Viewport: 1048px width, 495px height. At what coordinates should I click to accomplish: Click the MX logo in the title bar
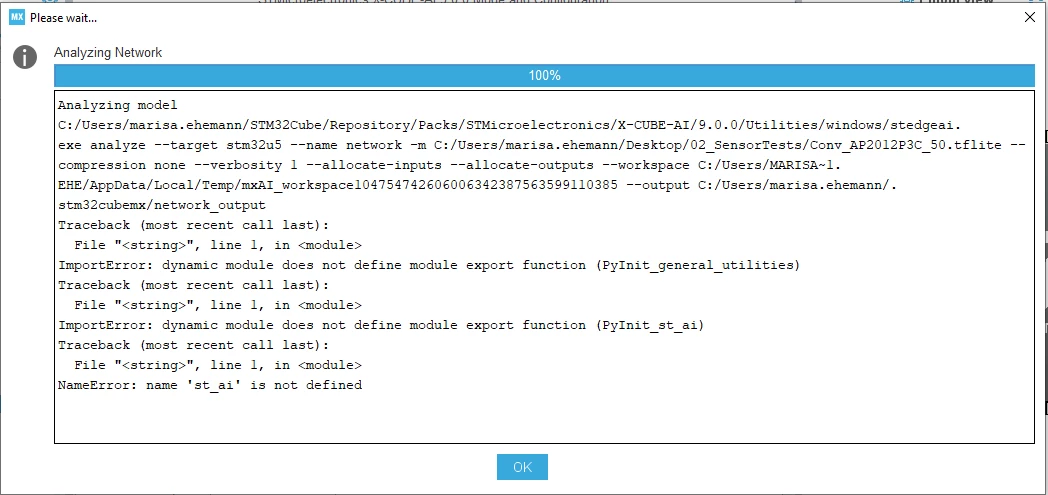tap(17, 18)
